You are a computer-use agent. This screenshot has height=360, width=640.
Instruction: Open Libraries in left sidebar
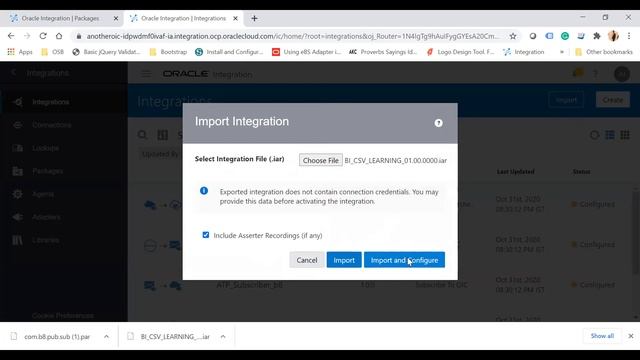[x=46, y=240]
